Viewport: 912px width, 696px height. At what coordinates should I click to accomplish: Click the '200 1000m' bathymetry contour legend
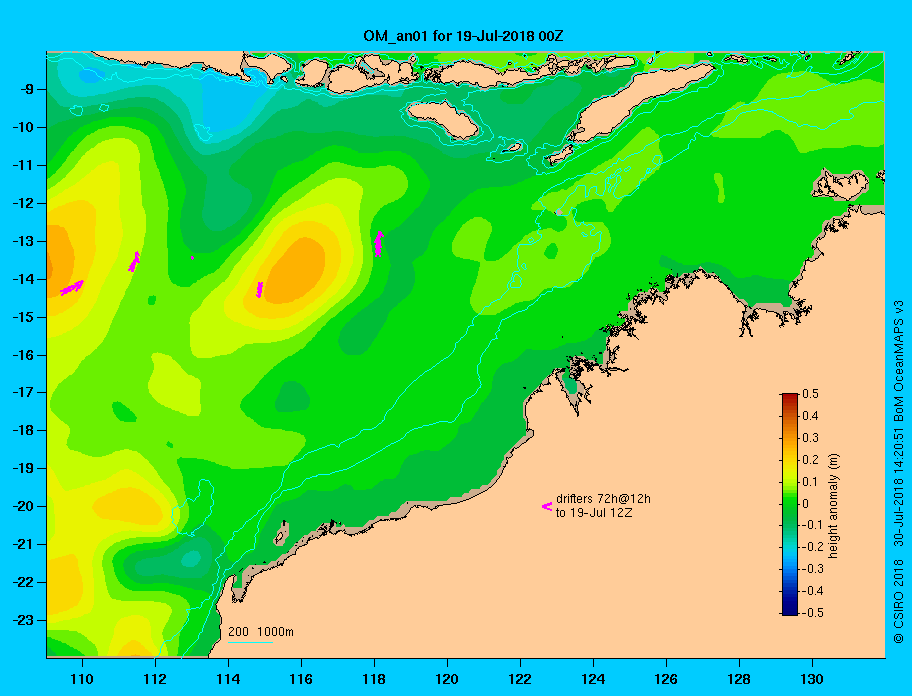261,632
